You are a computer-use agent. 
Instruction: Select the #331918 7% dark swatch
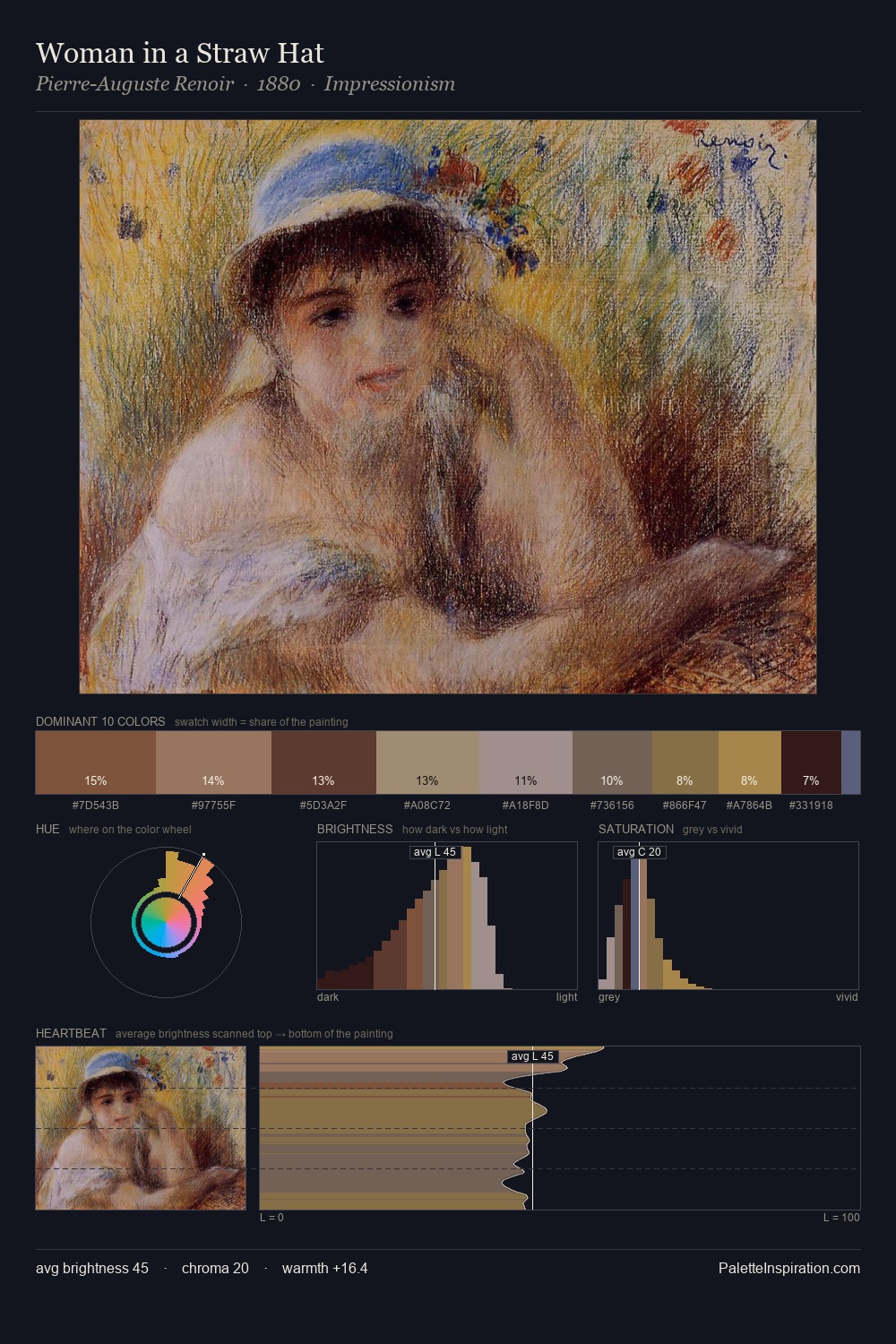[811, 762]
